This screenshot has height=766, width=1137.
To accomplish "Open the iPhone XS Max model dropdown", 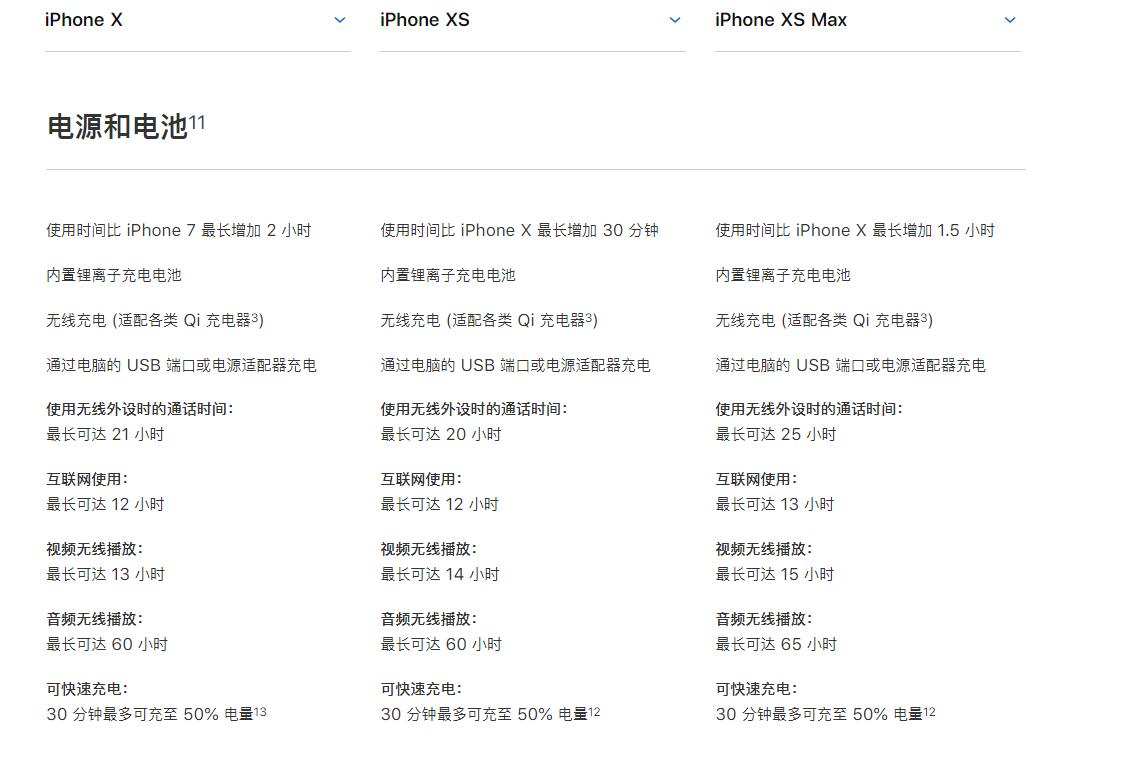I will pyautogui.click(x=867, y=20).
